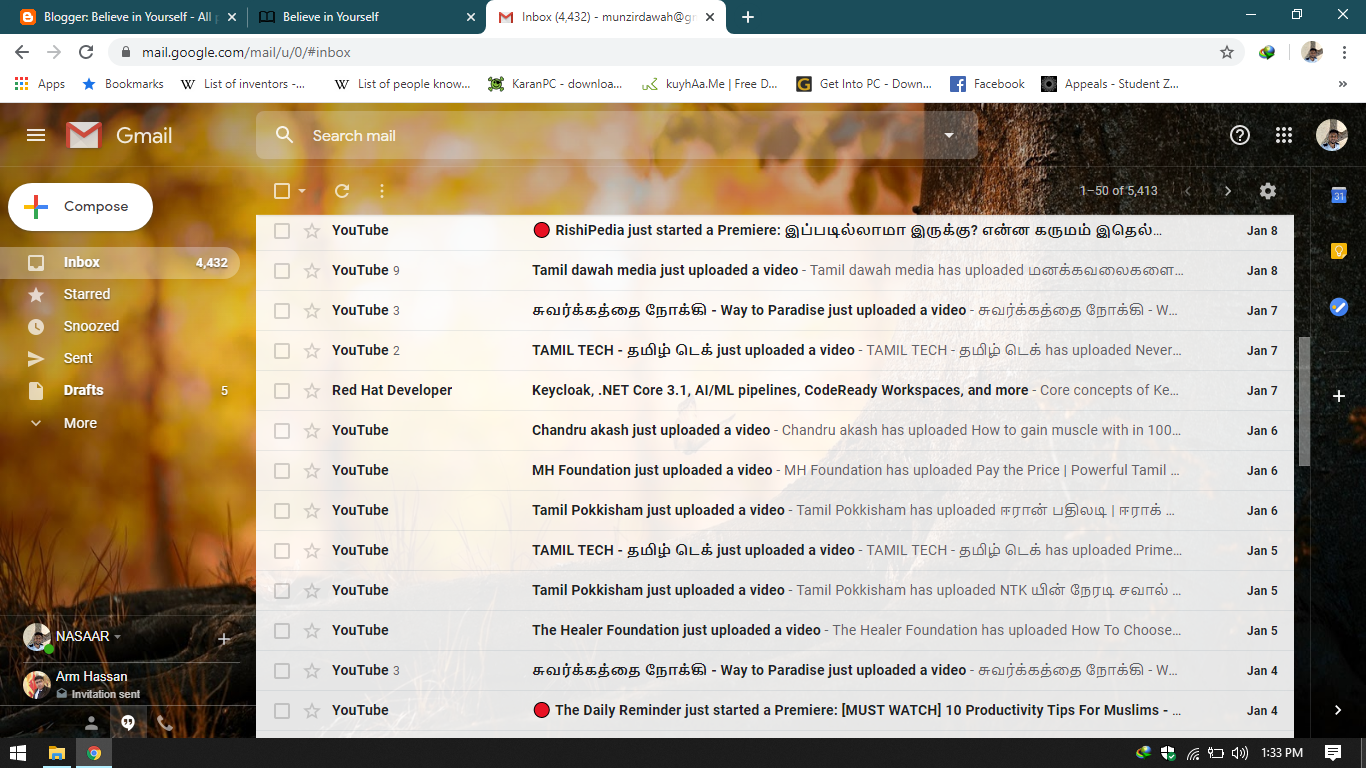Open the Facebook bookmark
The image size is (1366, 768).
(987, 84)
